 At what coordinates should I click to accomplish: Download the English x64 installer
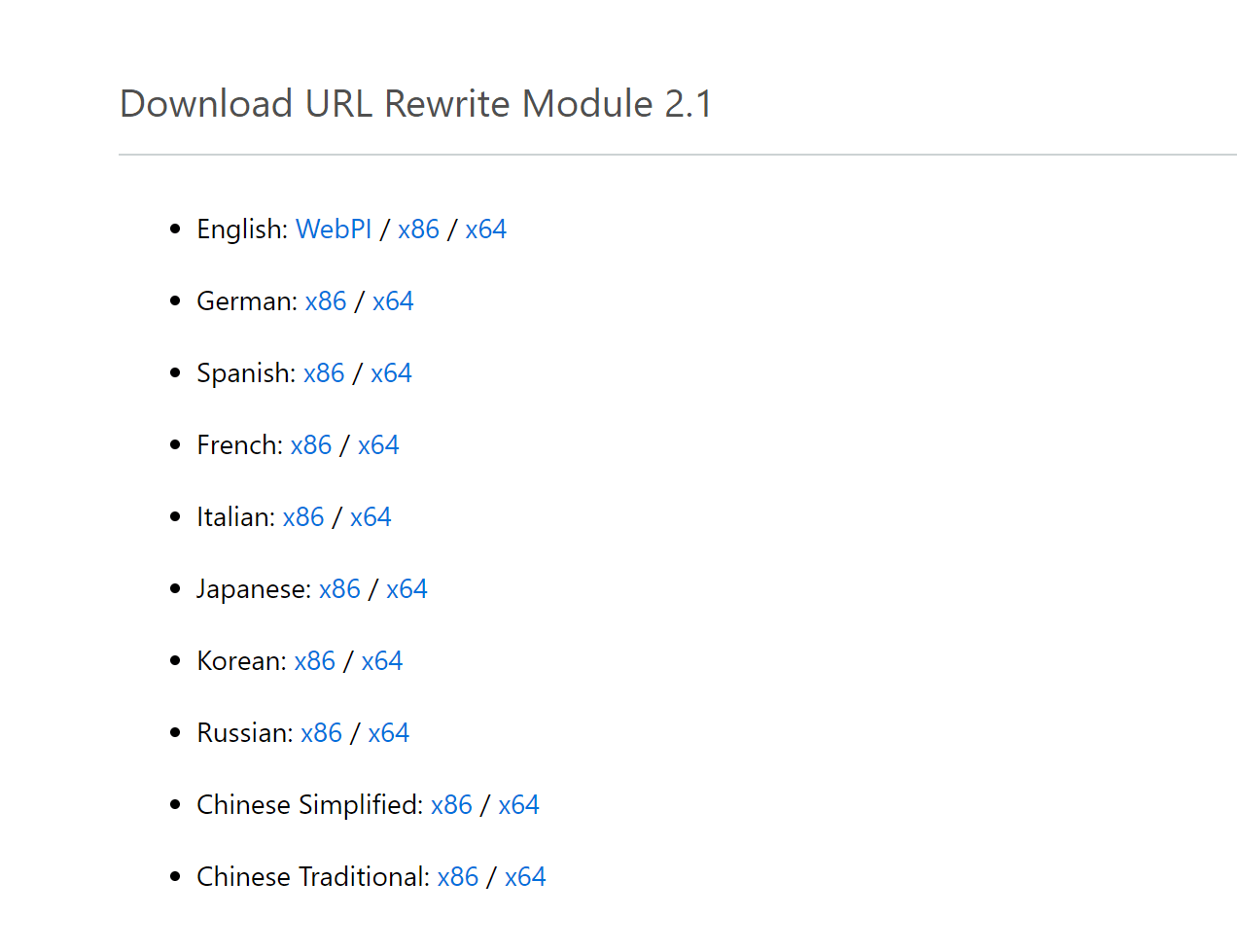click(x=485, y=229)
